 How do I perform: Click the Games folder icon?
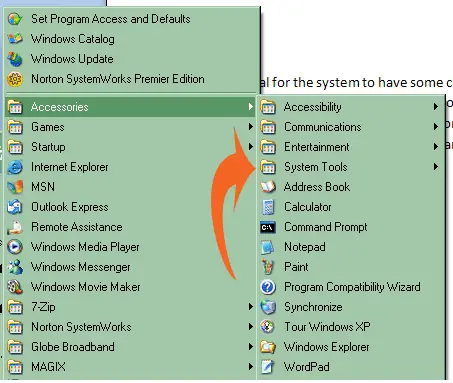tap(15, 127)
